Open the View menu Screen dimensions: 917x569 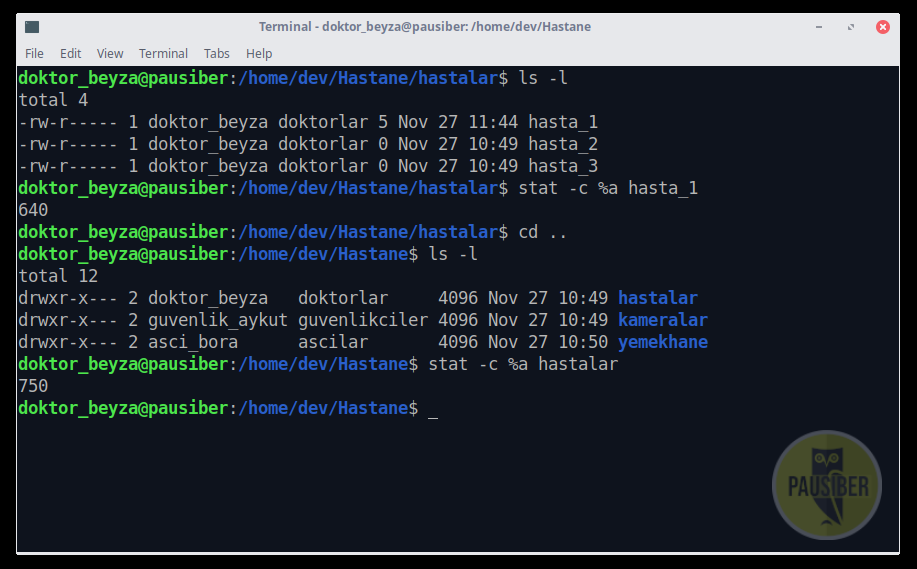[x=110, y=53]
